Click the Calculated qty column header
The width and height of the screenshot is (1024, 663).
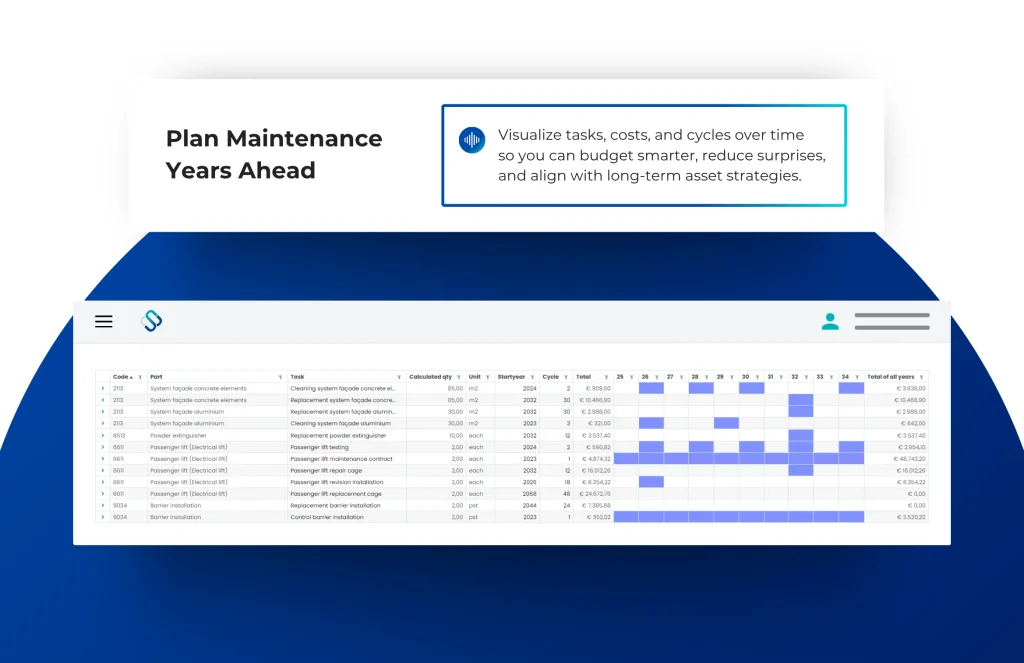[431, 377]
